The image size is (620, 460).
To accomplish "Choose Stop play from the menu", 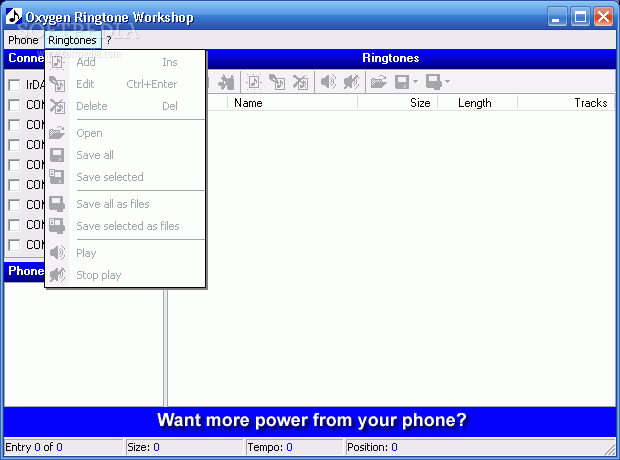I will (x=125, y=275).
